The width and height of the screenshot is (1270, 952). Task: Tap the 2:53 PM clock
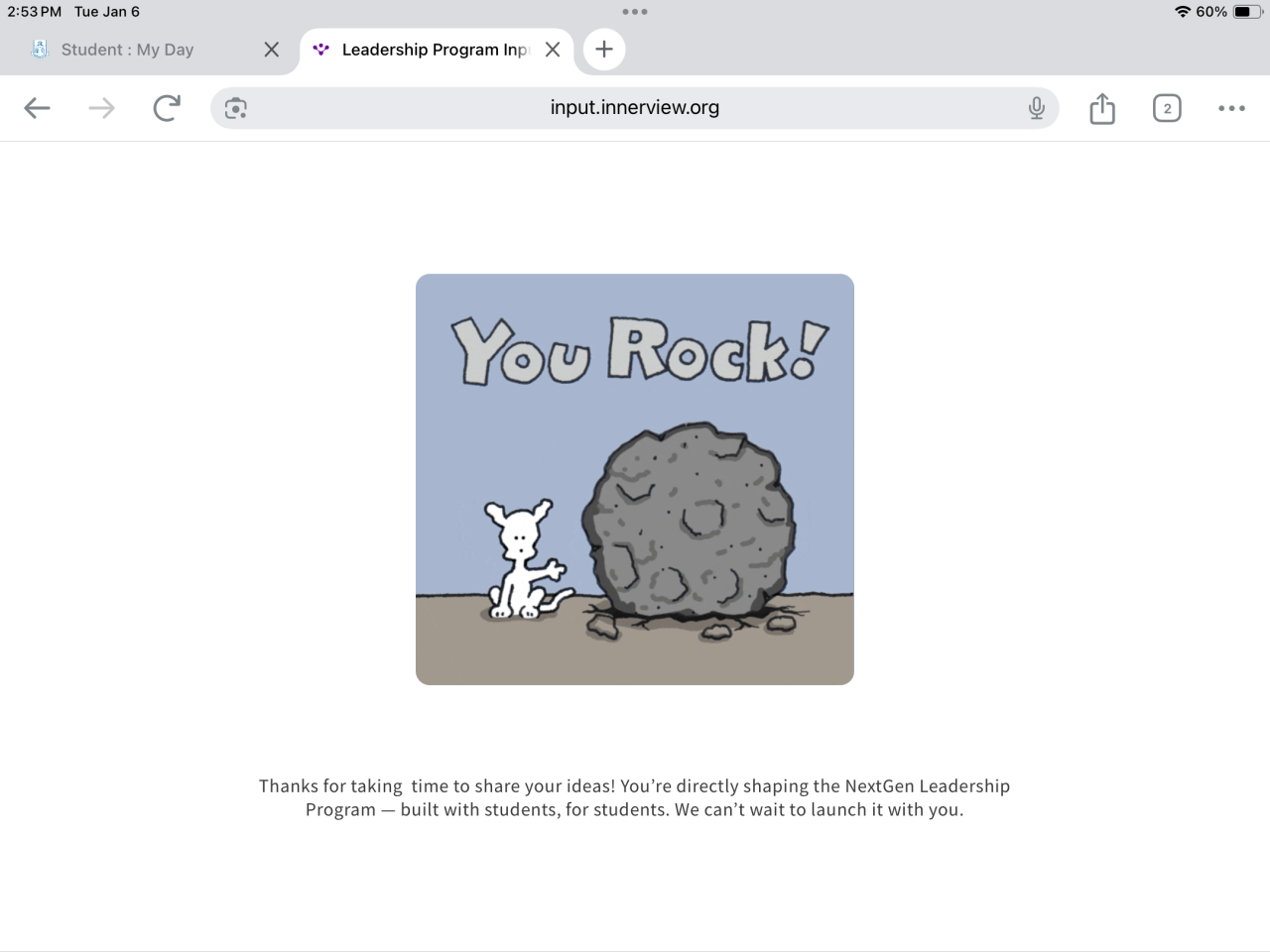pos(35,12)
